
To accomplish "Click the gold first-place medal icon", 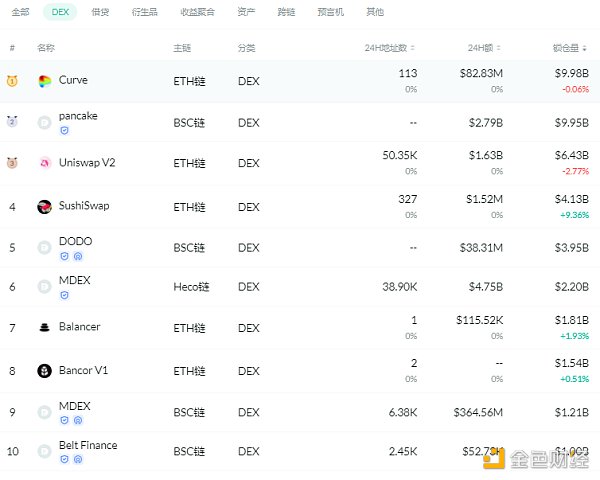I will 12,81.
